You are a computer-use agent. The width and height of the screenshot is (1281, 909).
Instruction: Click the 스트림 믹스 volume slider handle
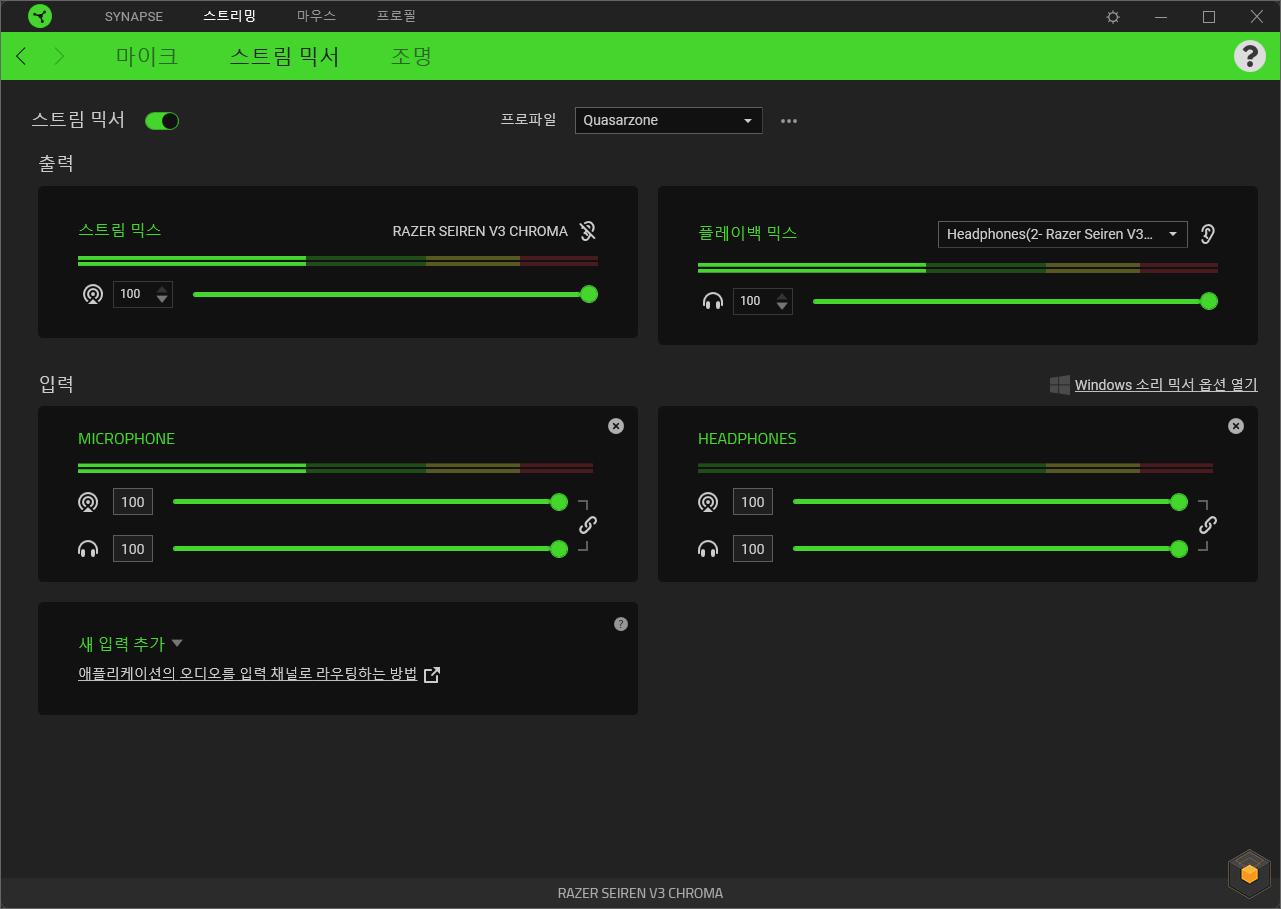pos(589,294)
